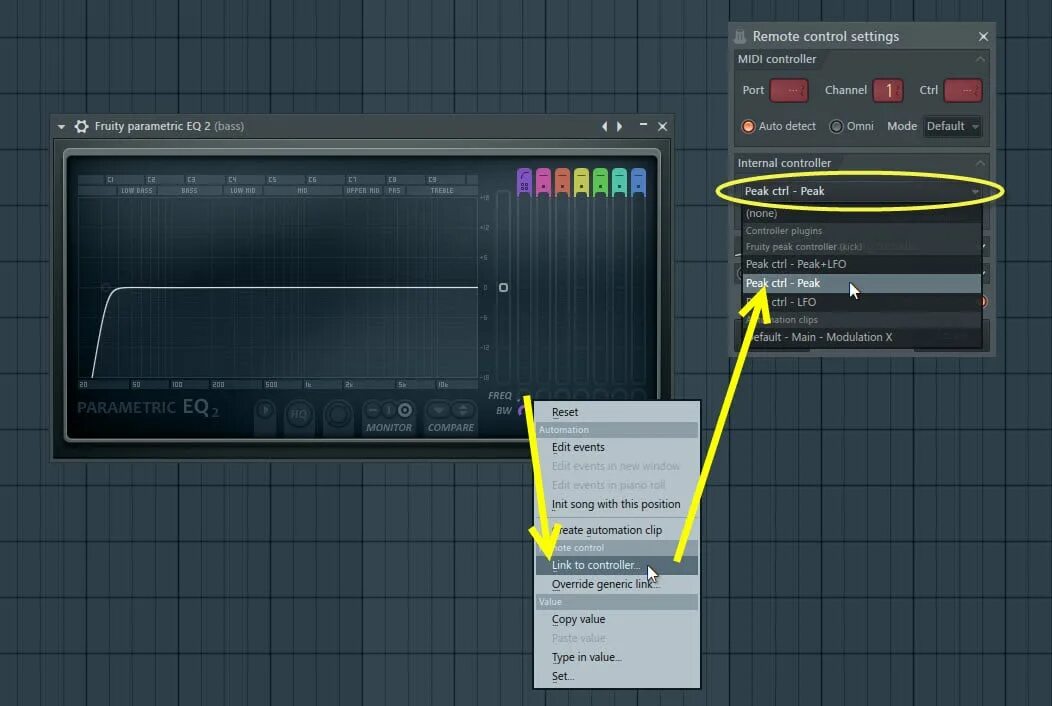
Task: Open the Mode Default dropdown
Action: [952, 126]
